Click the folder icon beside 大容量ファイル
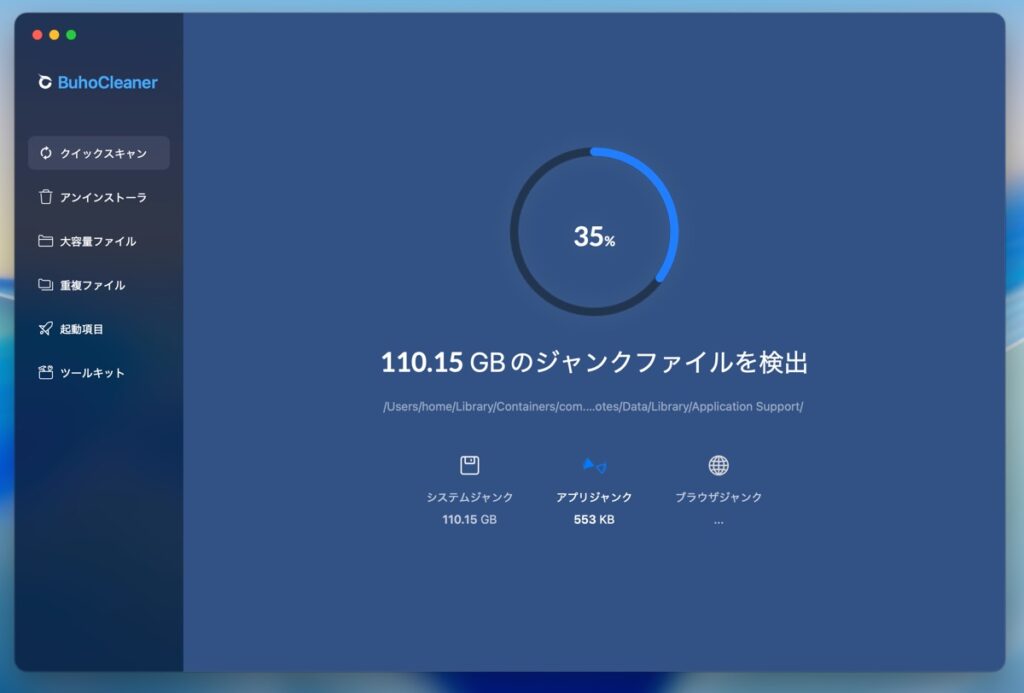The height and width of the screenshot is (693, 1024). click(x=45, y=241)
